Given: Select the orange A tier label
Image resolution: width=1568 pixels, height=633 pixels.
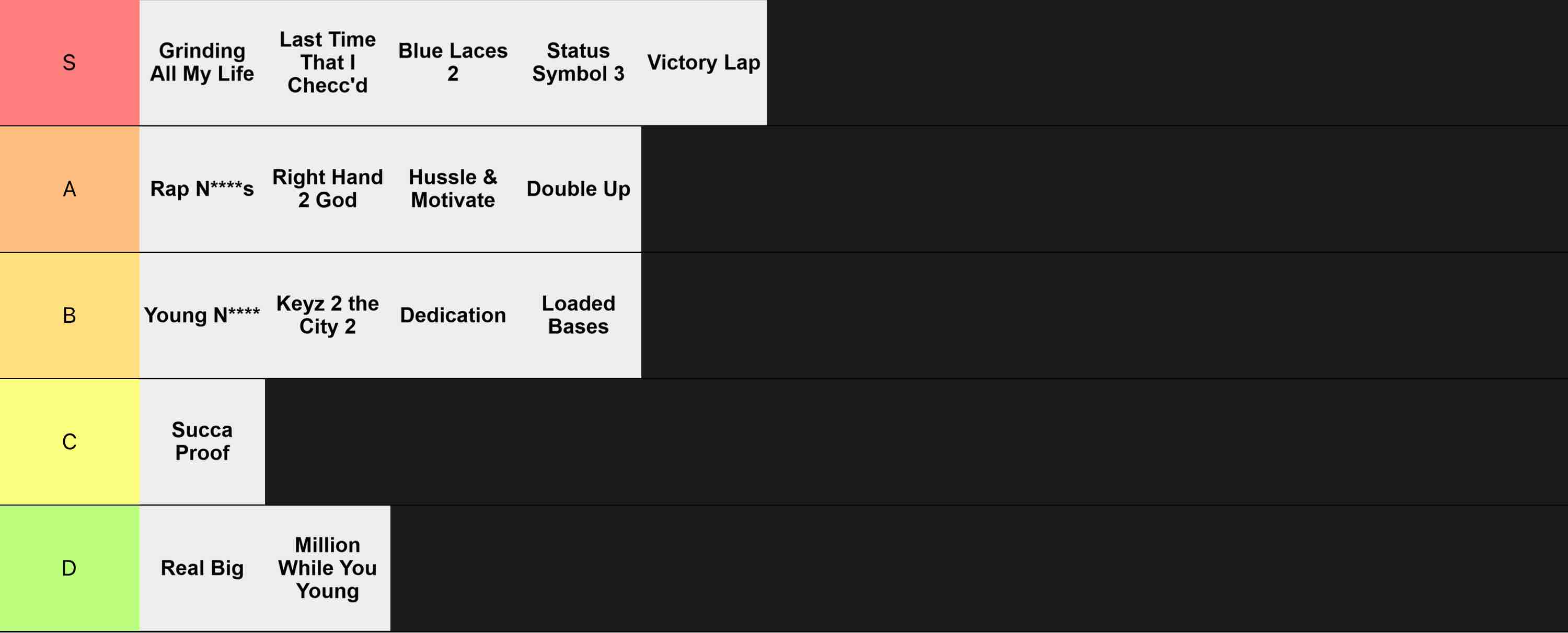Looking at the screenshot, I should point(70,189).
